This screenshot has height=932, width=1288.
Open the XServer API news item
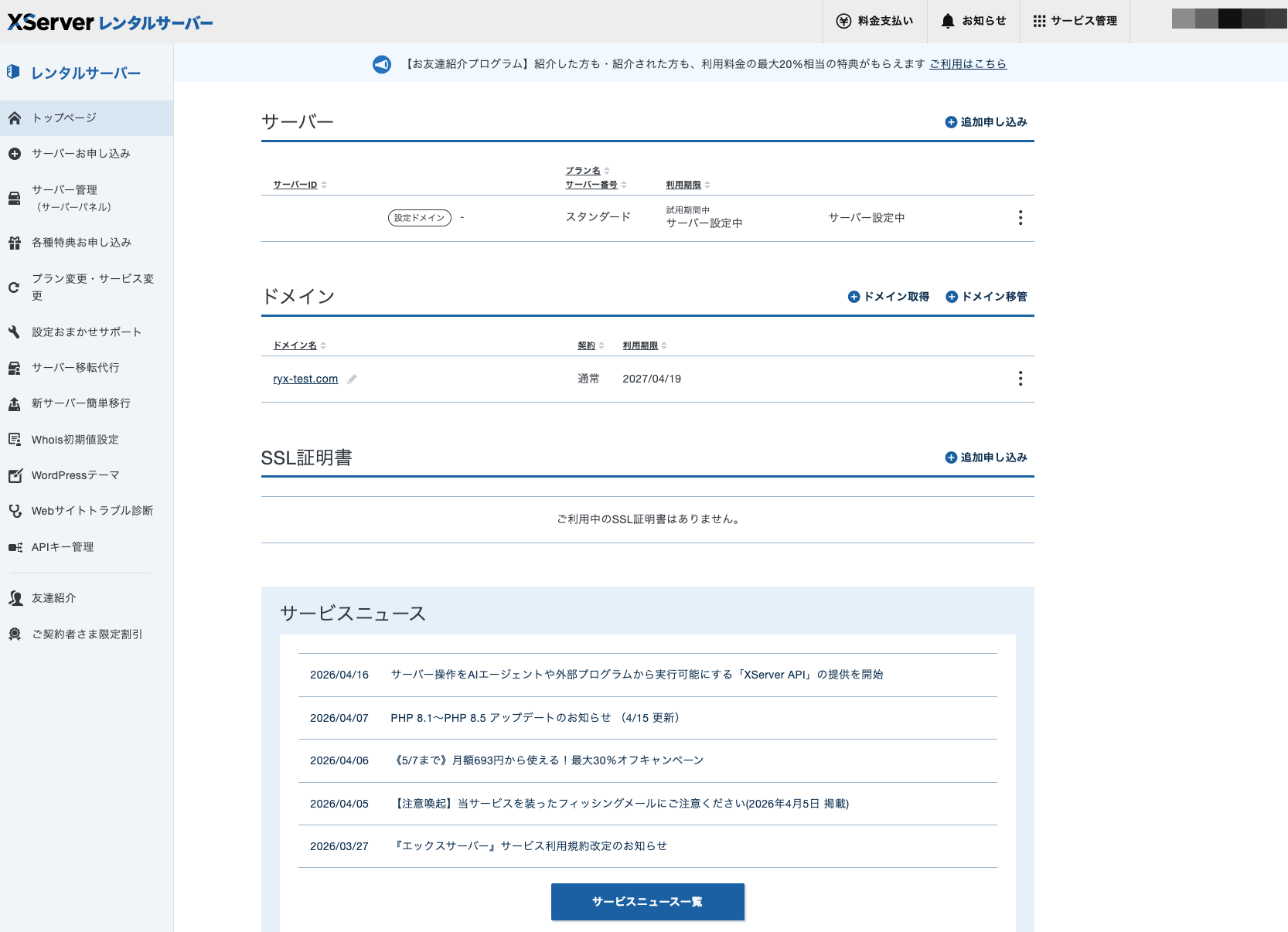click(x=637, y=675)
